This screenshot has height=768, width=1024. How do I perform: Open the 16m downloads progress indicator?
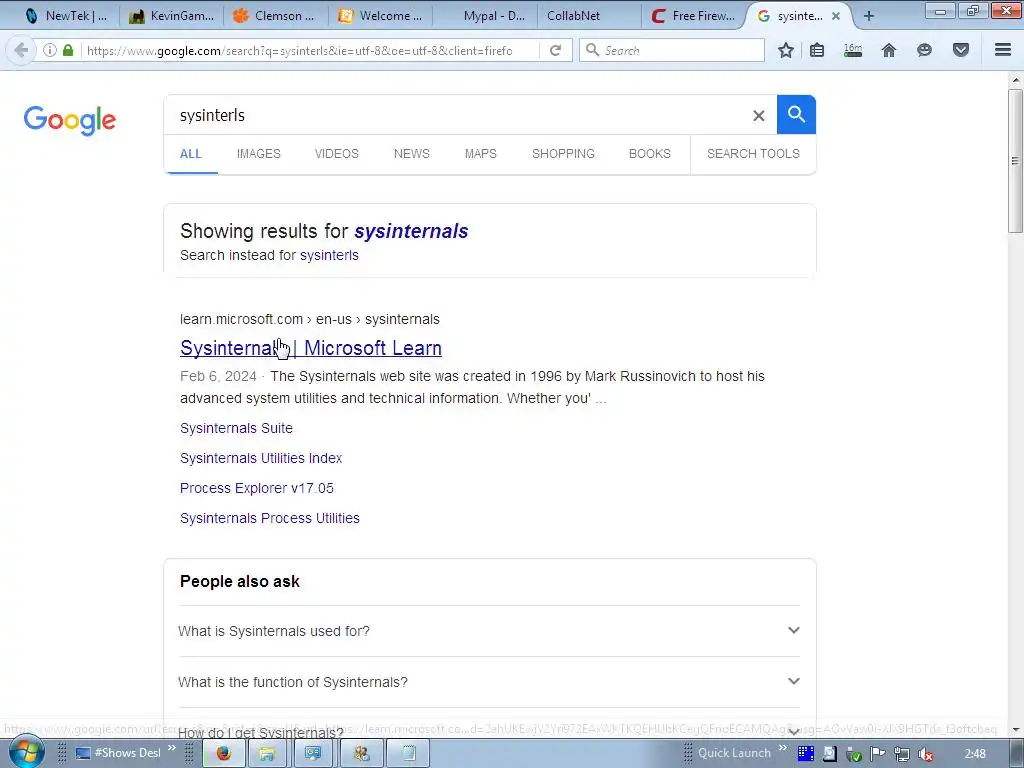click(x=853, y=50)
